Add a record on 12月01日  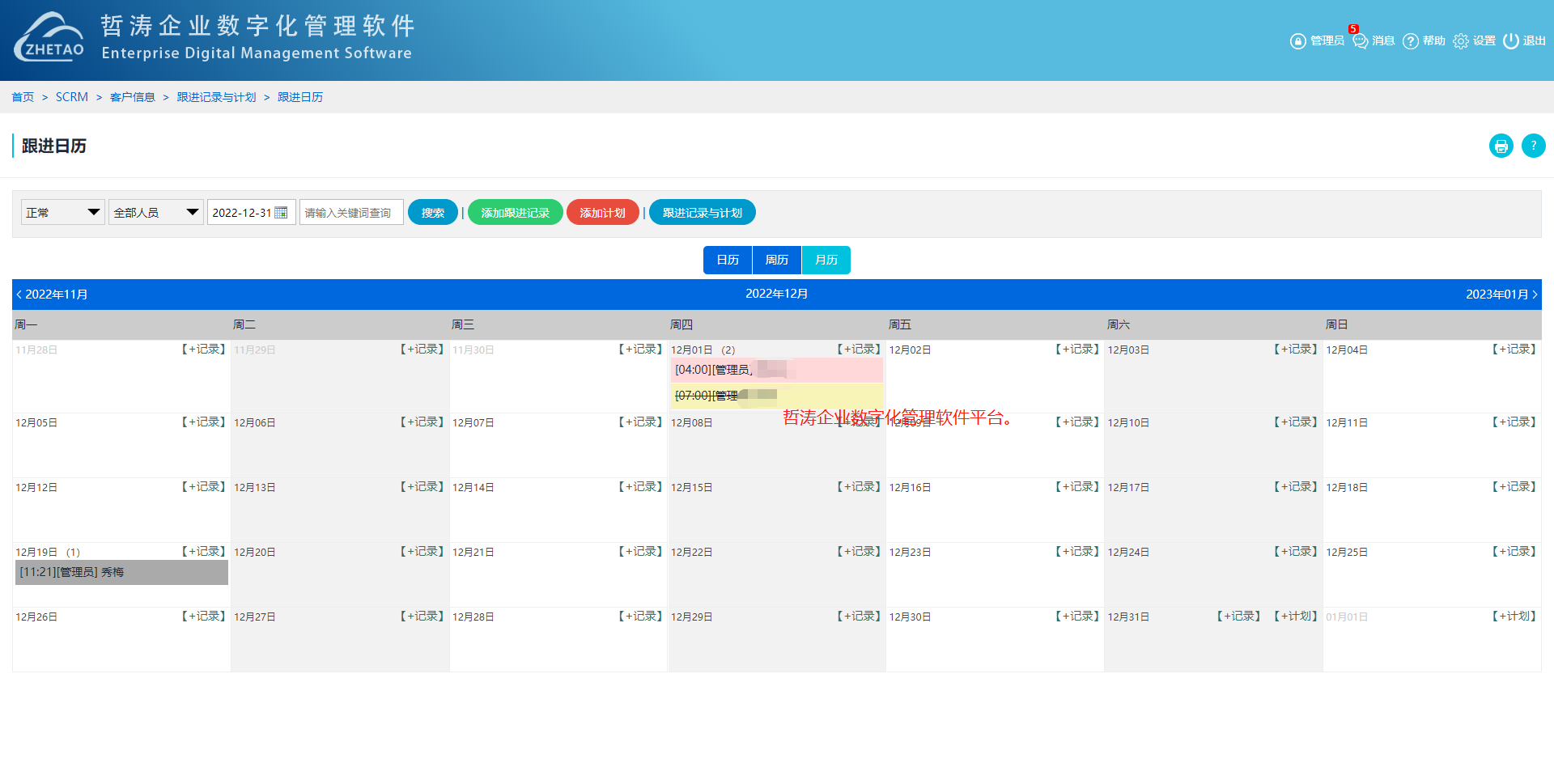point(859,350)
